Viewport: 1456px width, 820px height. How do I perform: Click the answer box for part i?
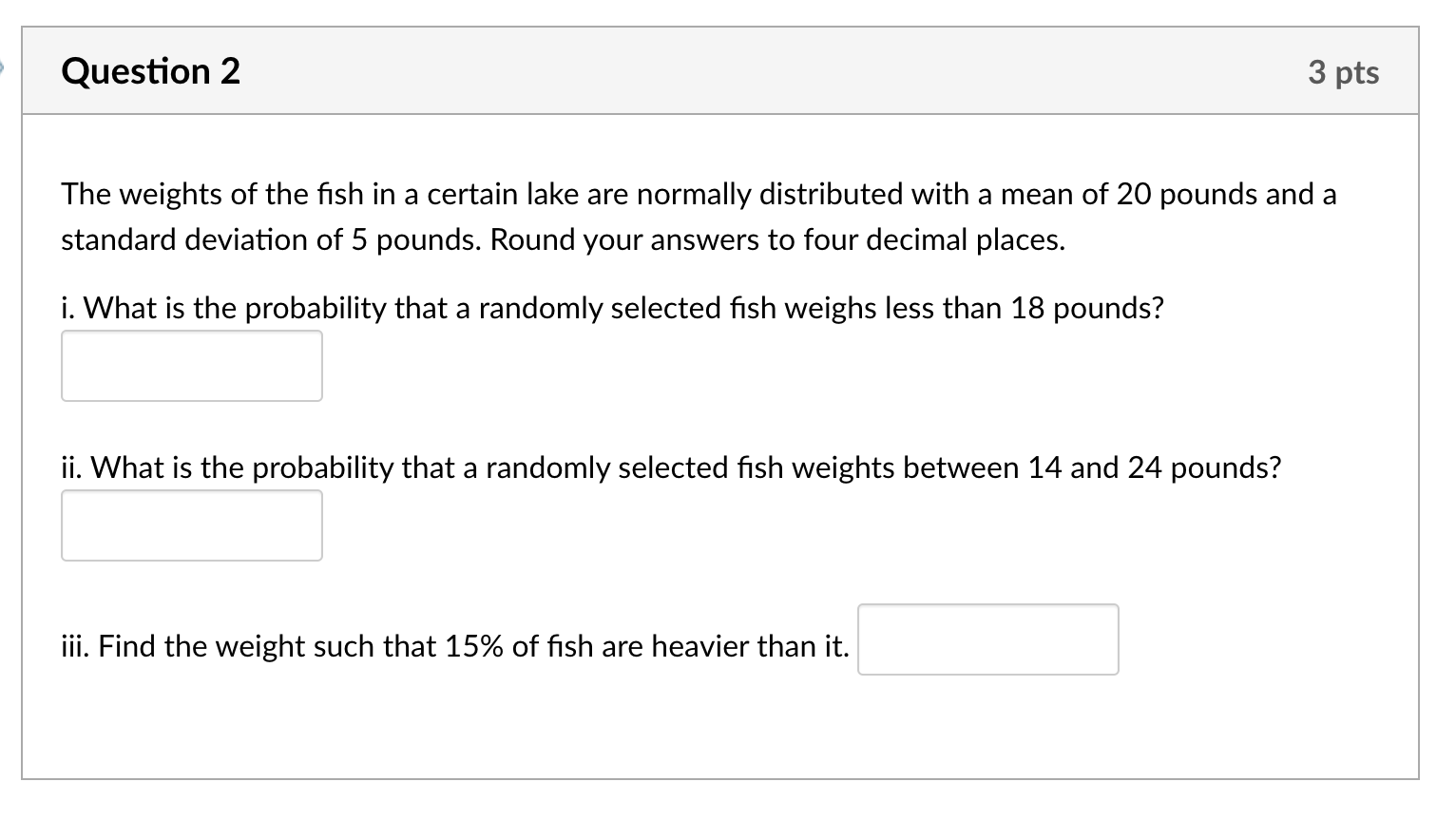(192, 366)
